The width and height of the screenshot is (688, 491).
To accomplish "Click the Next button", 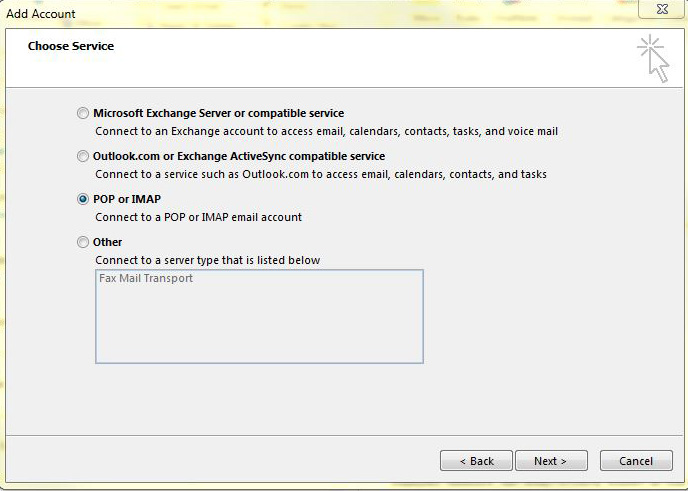I will 551,461.
